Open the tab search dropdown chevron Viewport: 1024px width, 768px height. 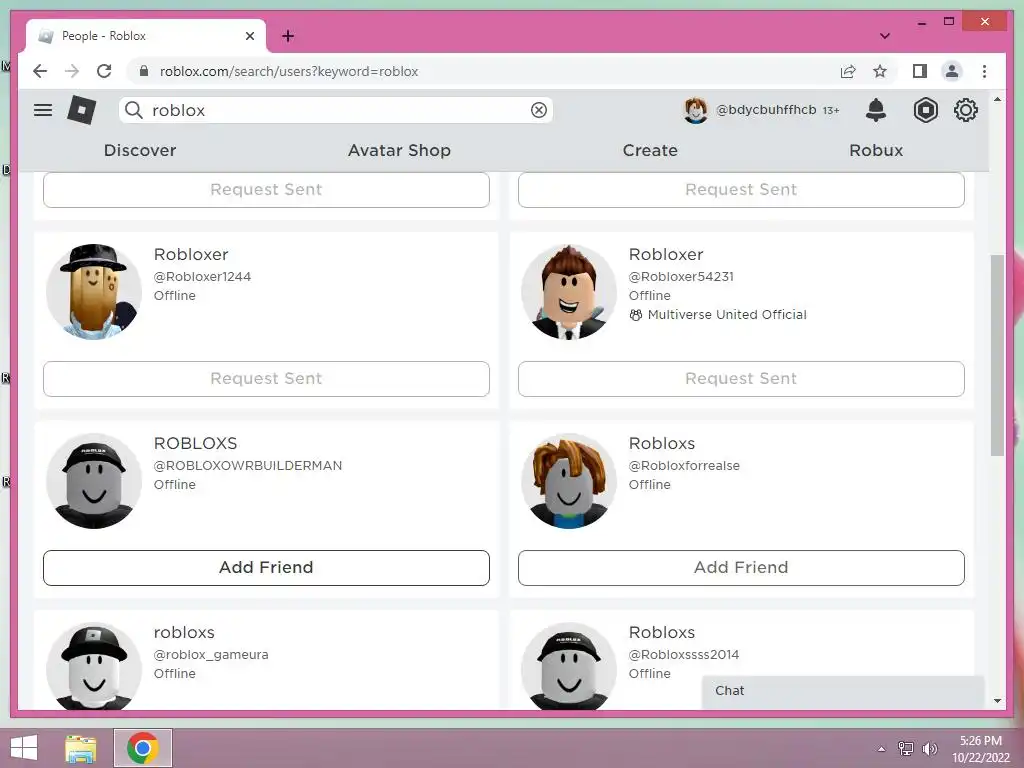click(x=884, y=36)
